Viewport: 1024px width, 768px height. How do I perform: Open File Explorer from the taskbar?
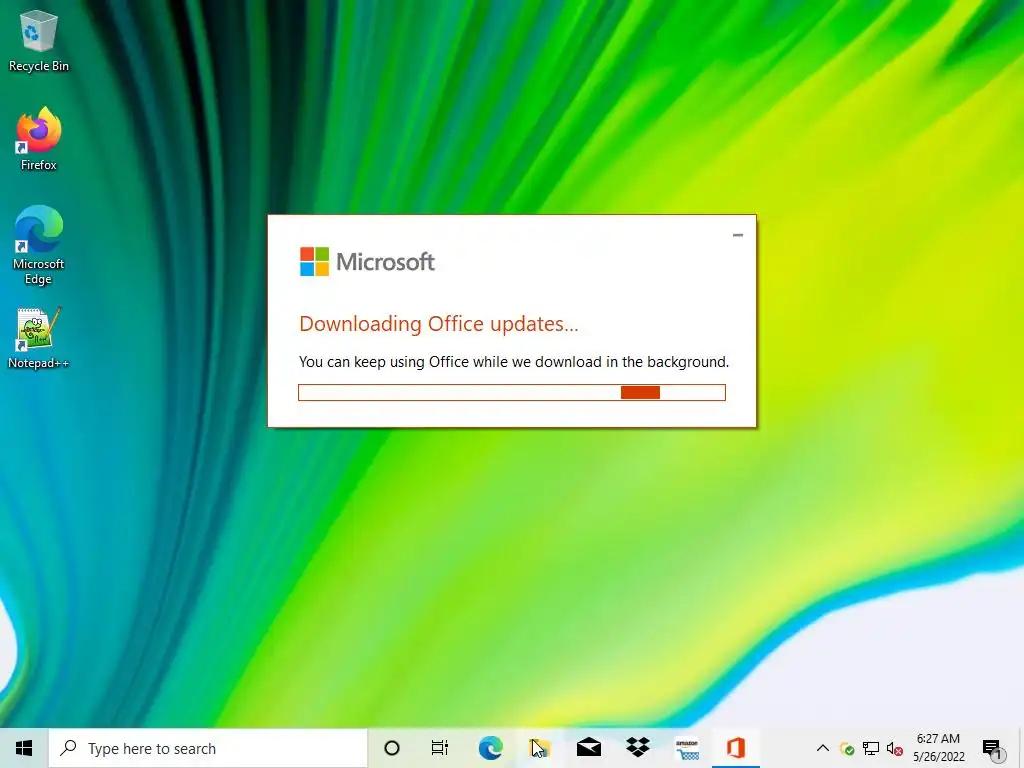click(x=539, y=748)
